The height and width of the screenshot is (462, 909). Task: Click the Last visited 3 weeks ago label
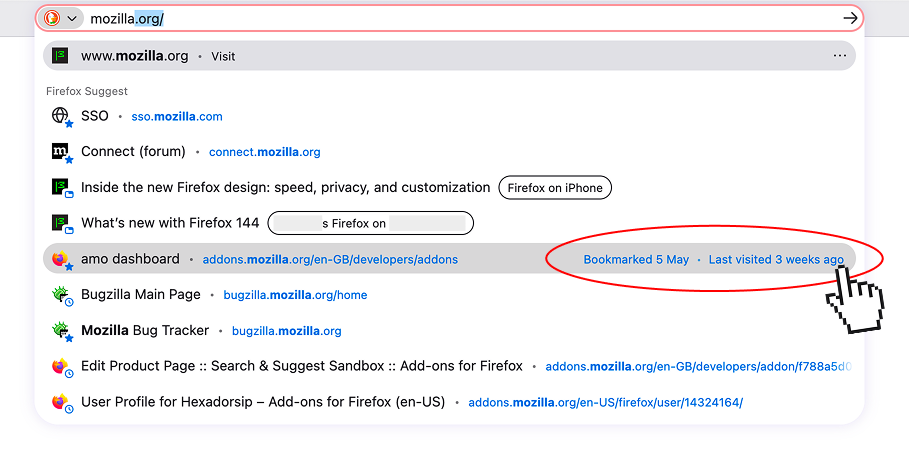[x=776, y=259]
